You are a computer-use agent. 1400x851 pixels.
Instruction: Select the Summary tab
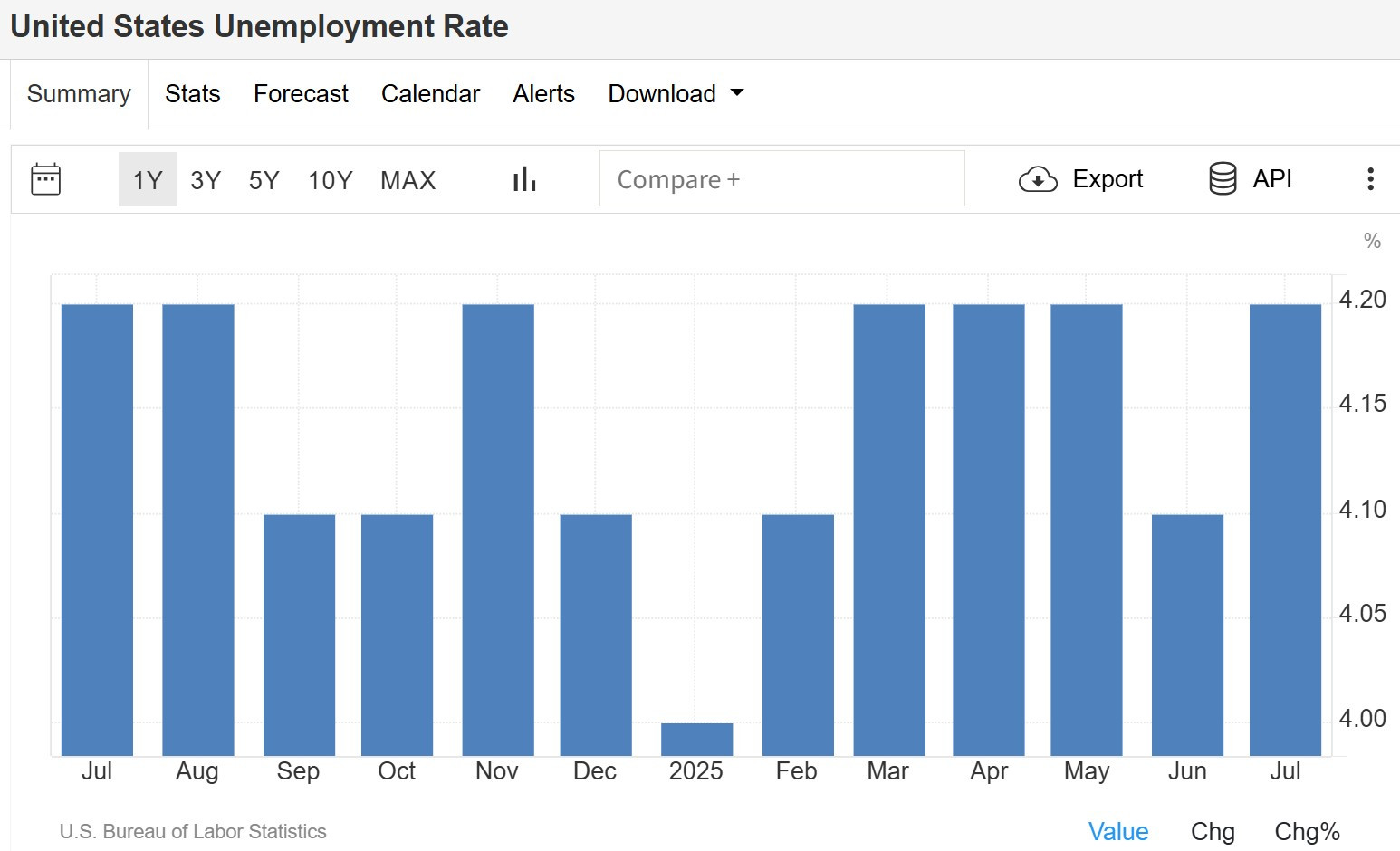[x=79, y=93]
